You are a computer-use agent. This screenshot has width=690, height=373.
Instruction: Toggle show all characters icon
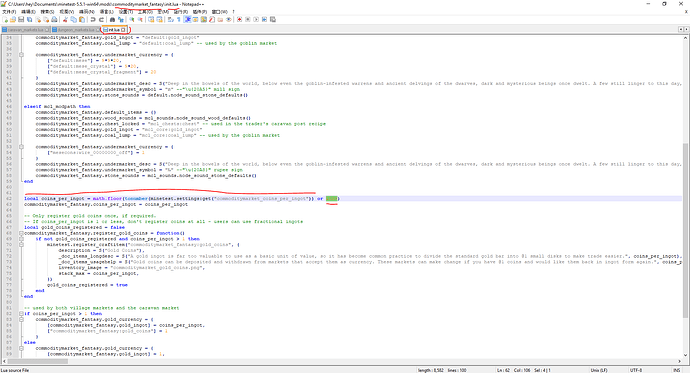click(x=179, y=20)
